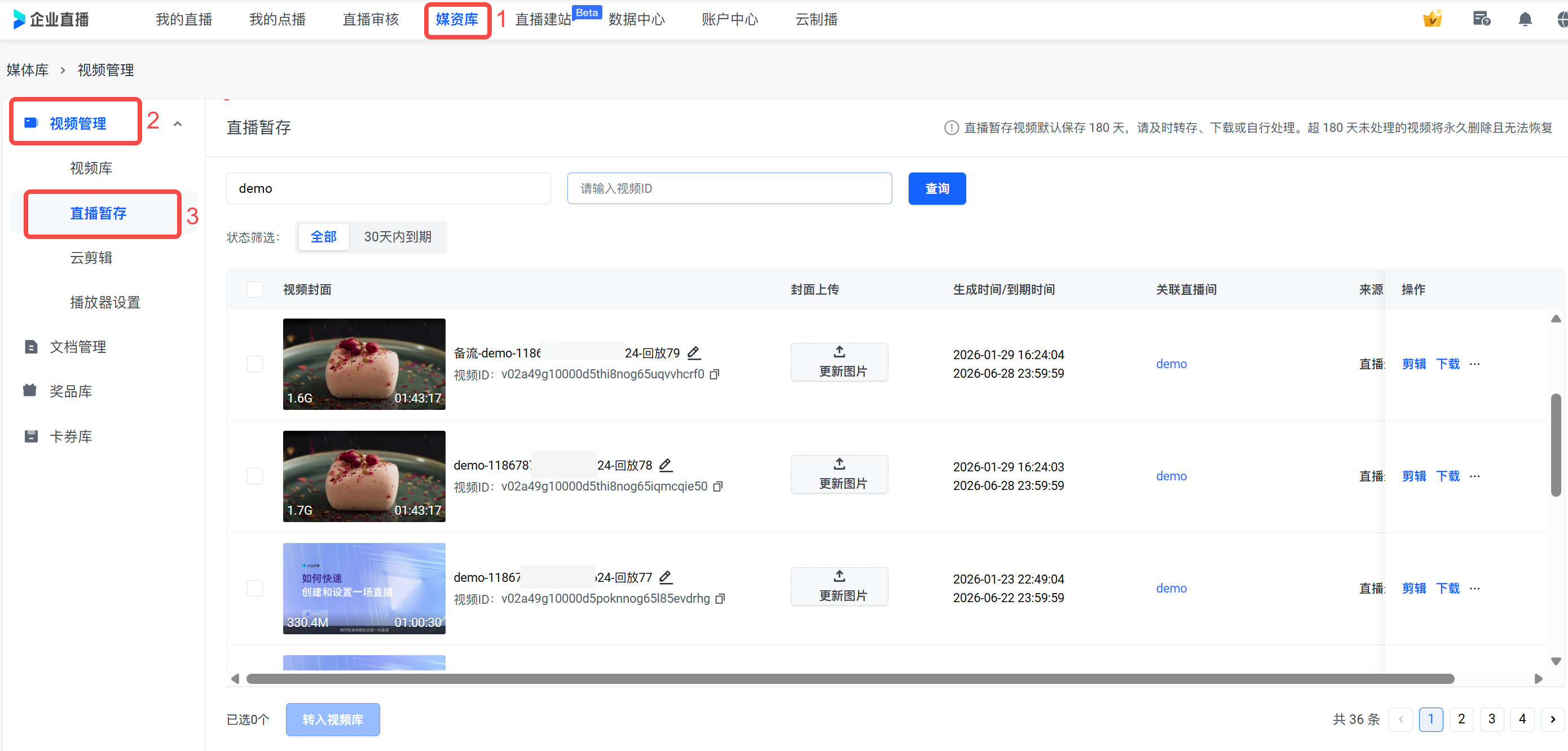The image size is (1568, 751).
Task: Open 直播审核 top menu
Action: click(371, 20)
